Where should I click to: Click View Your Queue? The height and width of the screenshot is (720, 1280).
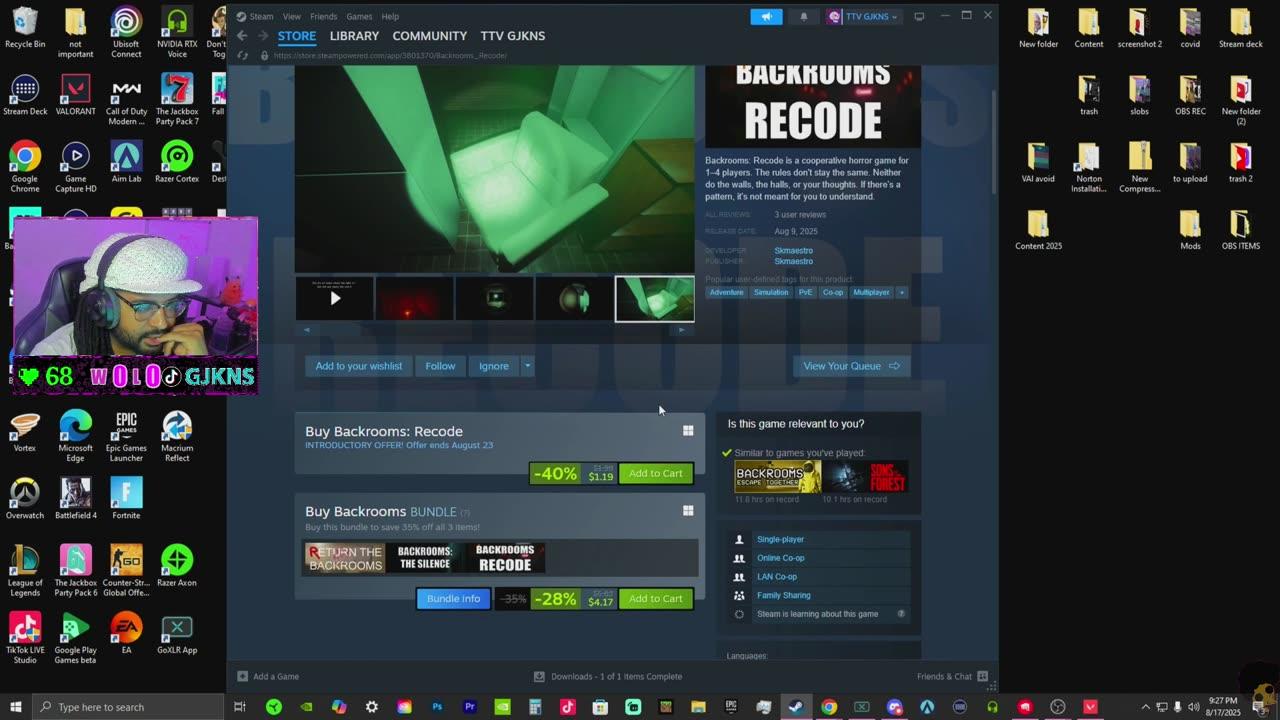coord(852,366)
